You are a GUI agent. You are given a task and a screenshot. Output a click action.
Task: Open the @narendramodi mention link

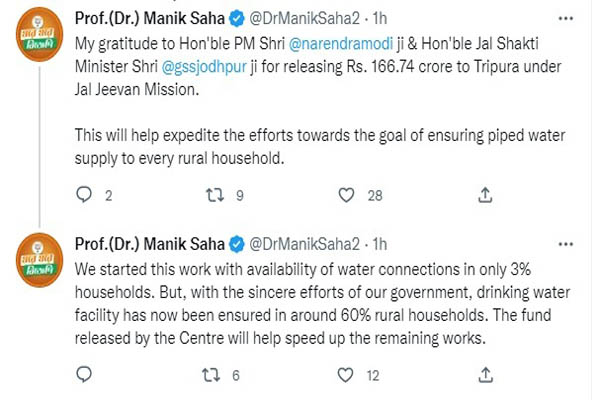coord(341,44)
